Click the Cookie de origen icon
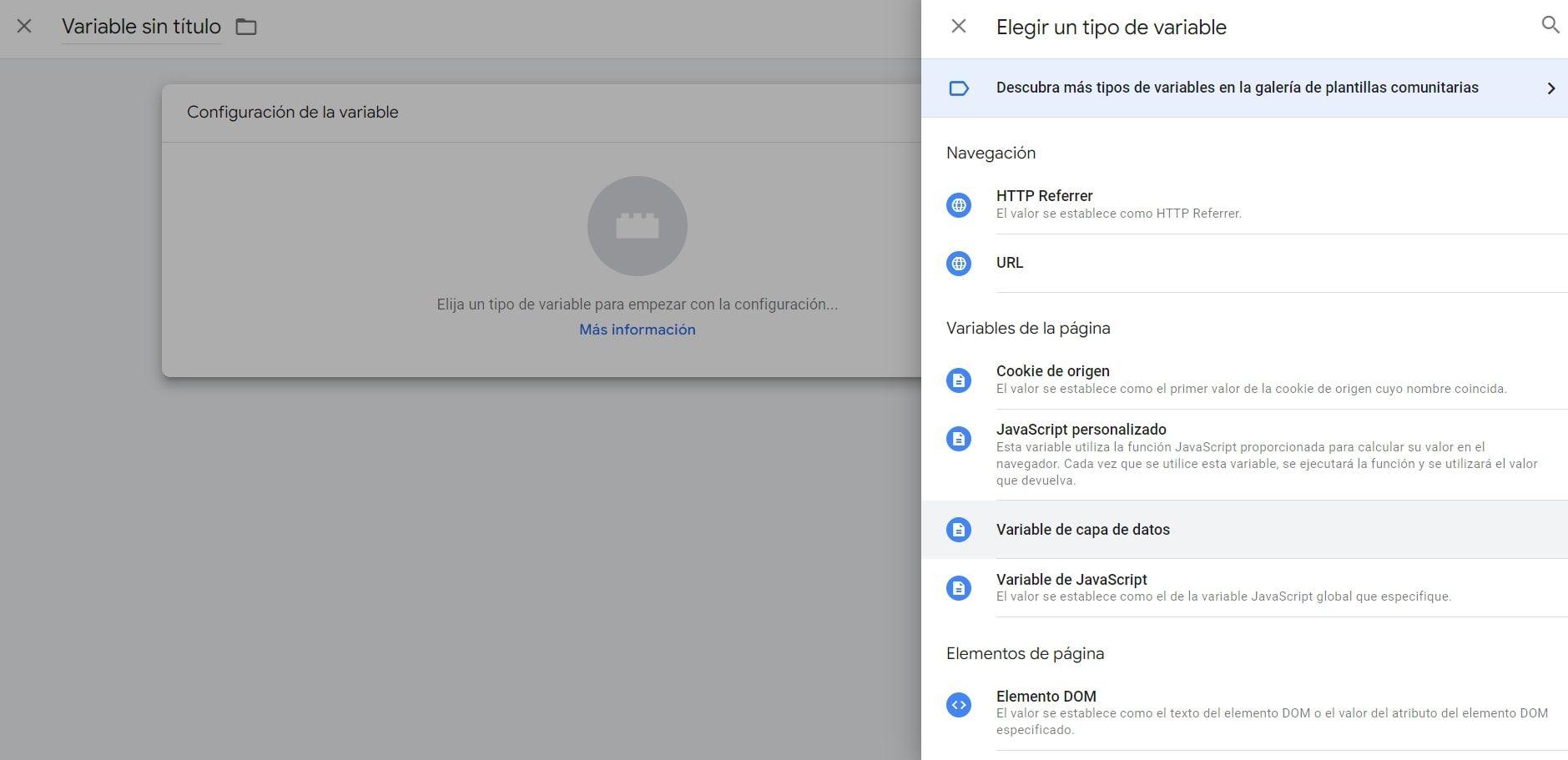Viewport: 1568px width, 760px height. 960,380
